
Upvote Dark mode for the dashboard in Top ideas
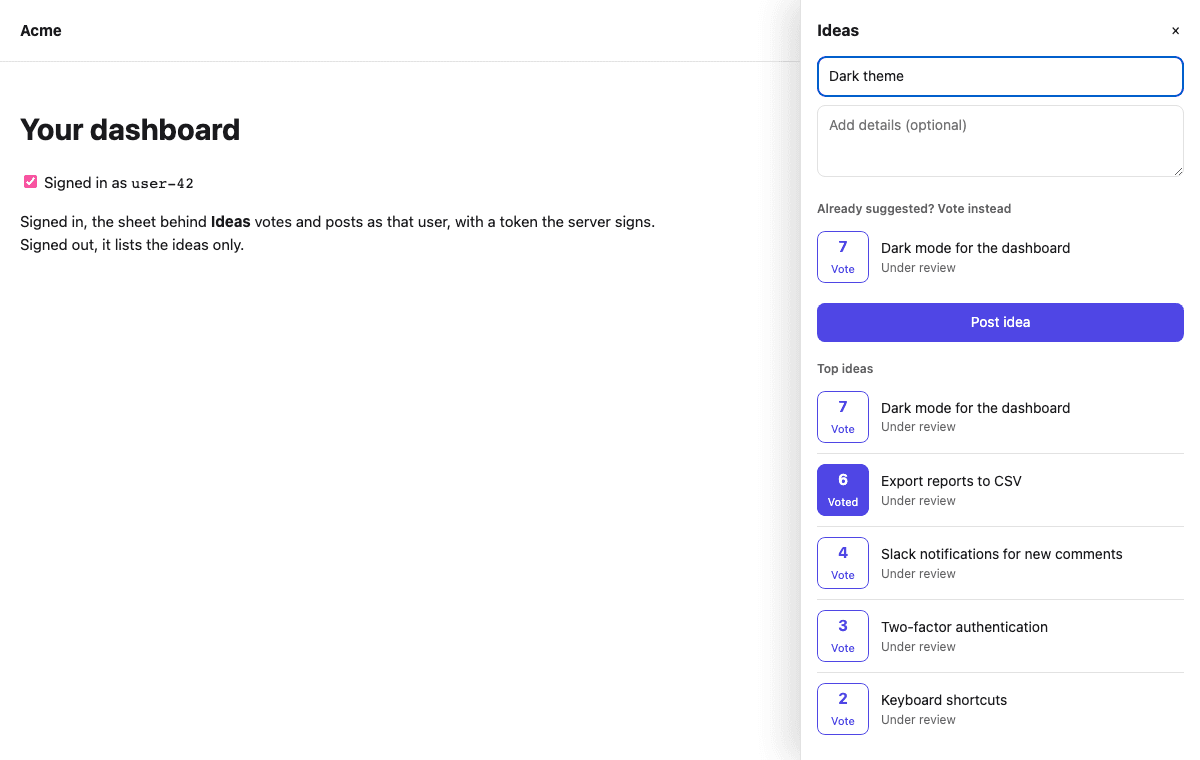coord(843,417)
